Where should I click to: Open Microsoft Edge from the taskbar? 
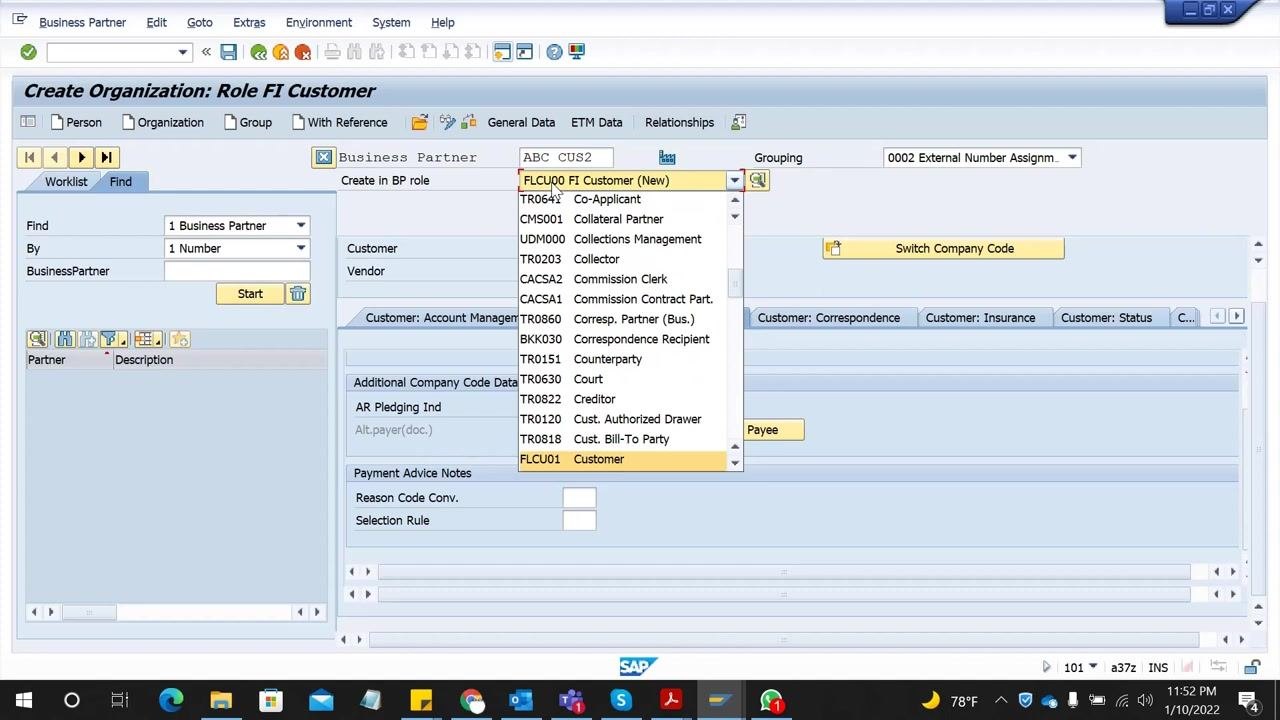pyautogui.click(x=171, y=700)
